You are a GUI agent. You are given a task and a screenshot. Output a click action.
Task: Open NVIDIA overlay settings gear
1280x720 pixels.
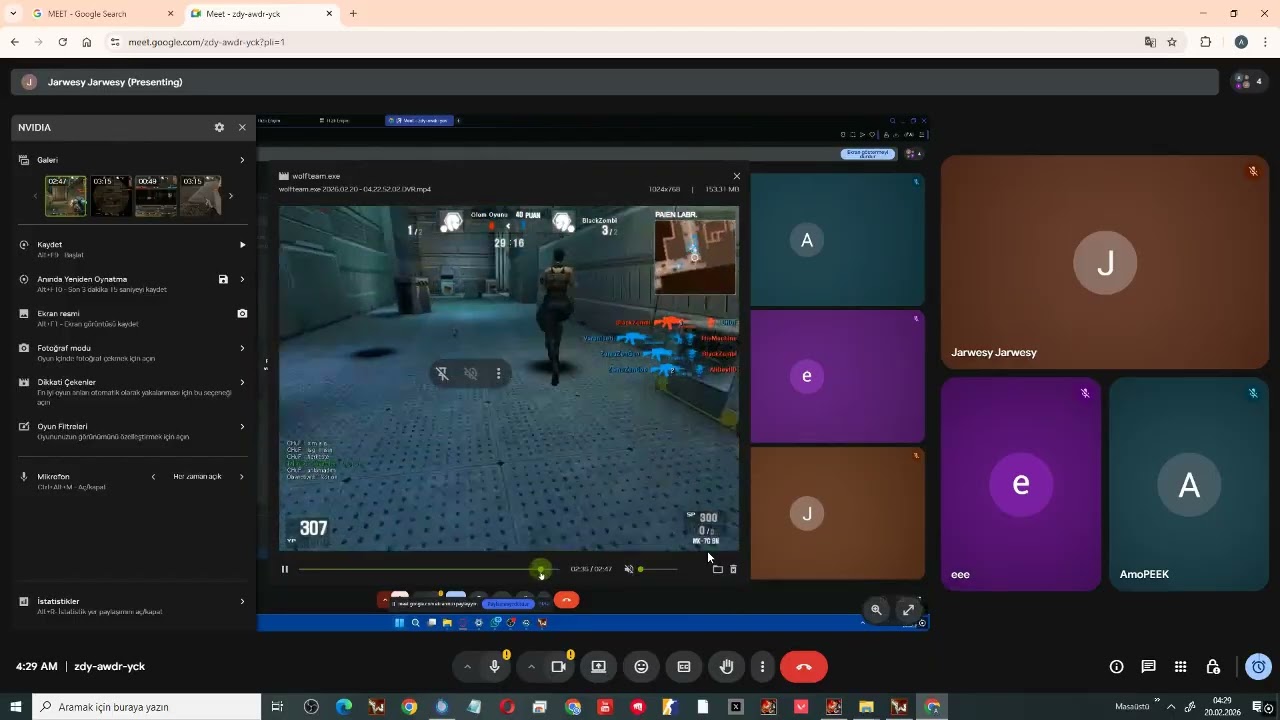[x=219, y=127]
